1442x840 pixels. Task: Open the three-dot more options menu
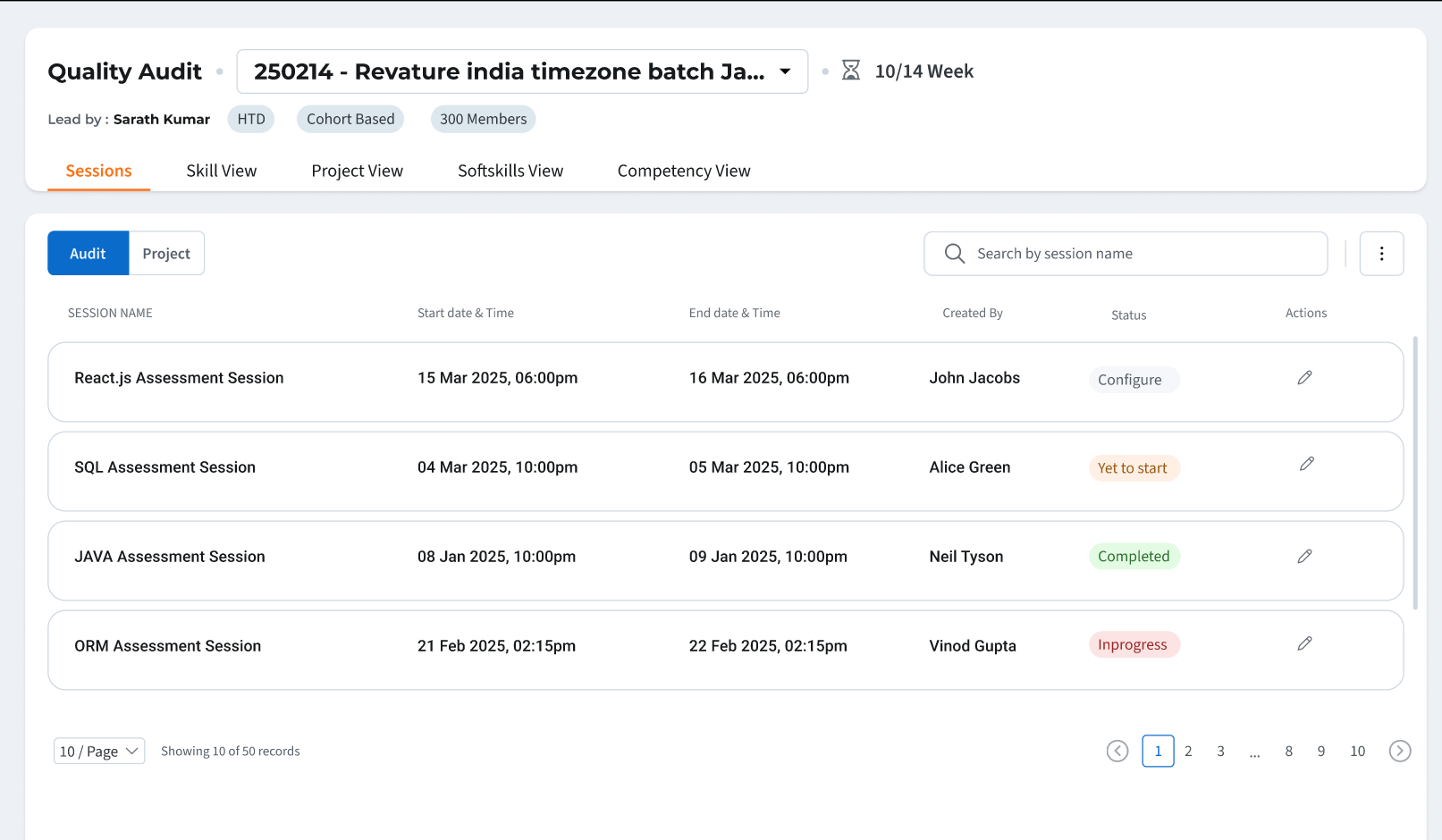pyautogui.click(x=1381, y=254)
